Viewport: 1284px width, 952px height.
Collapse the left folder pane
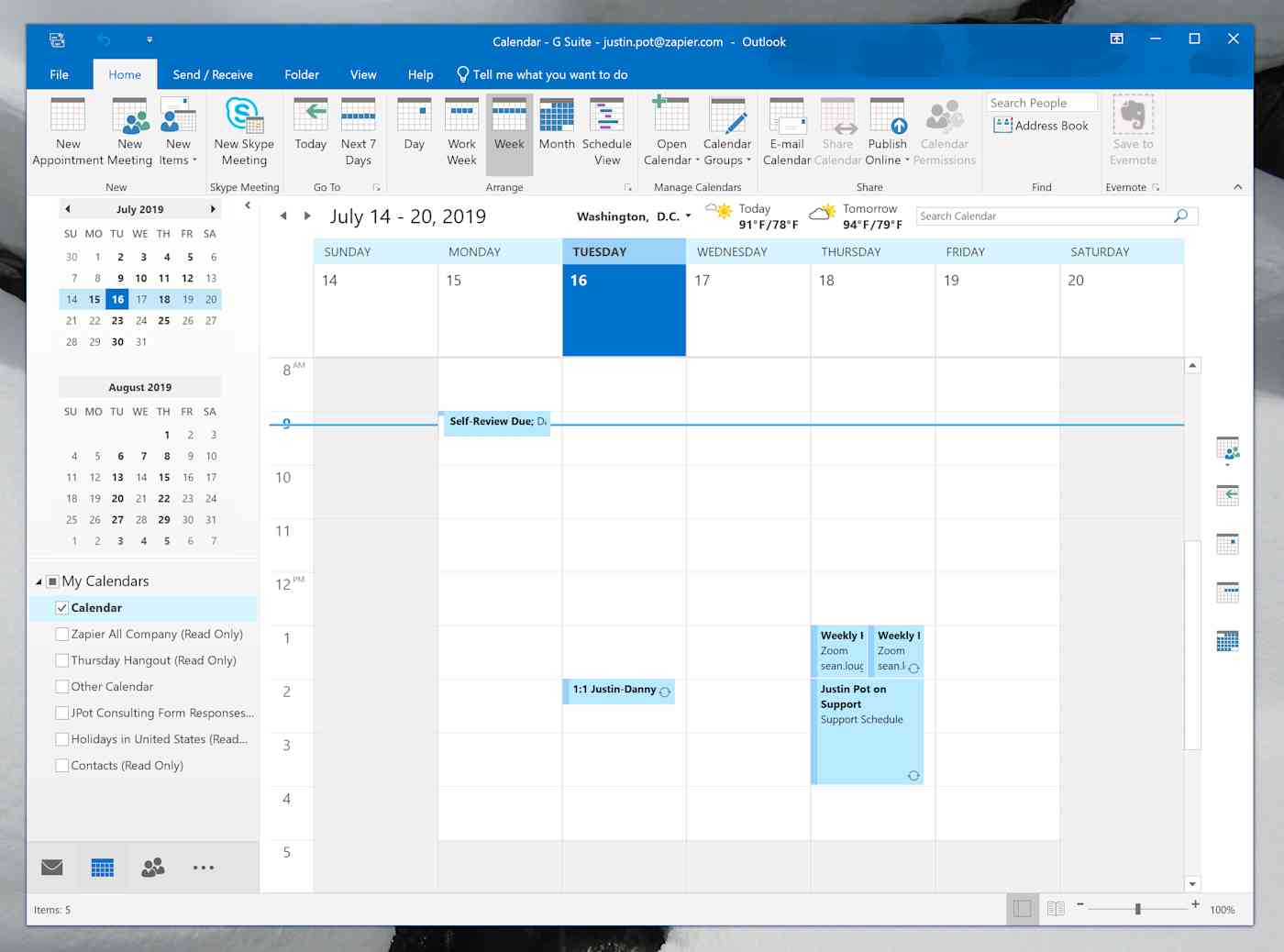pos(248,205)
